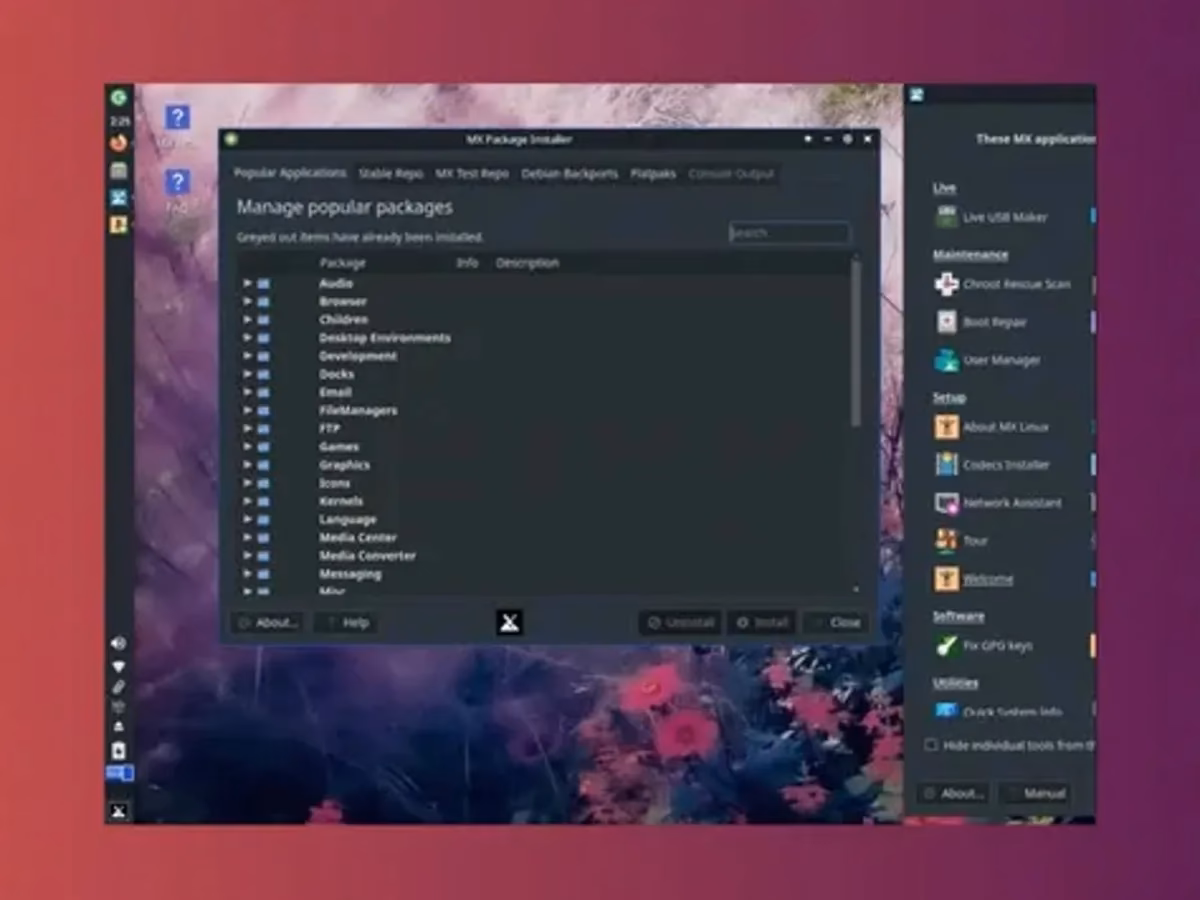
Task: Expand the Desktop Environments category
Action: [247, 337]
